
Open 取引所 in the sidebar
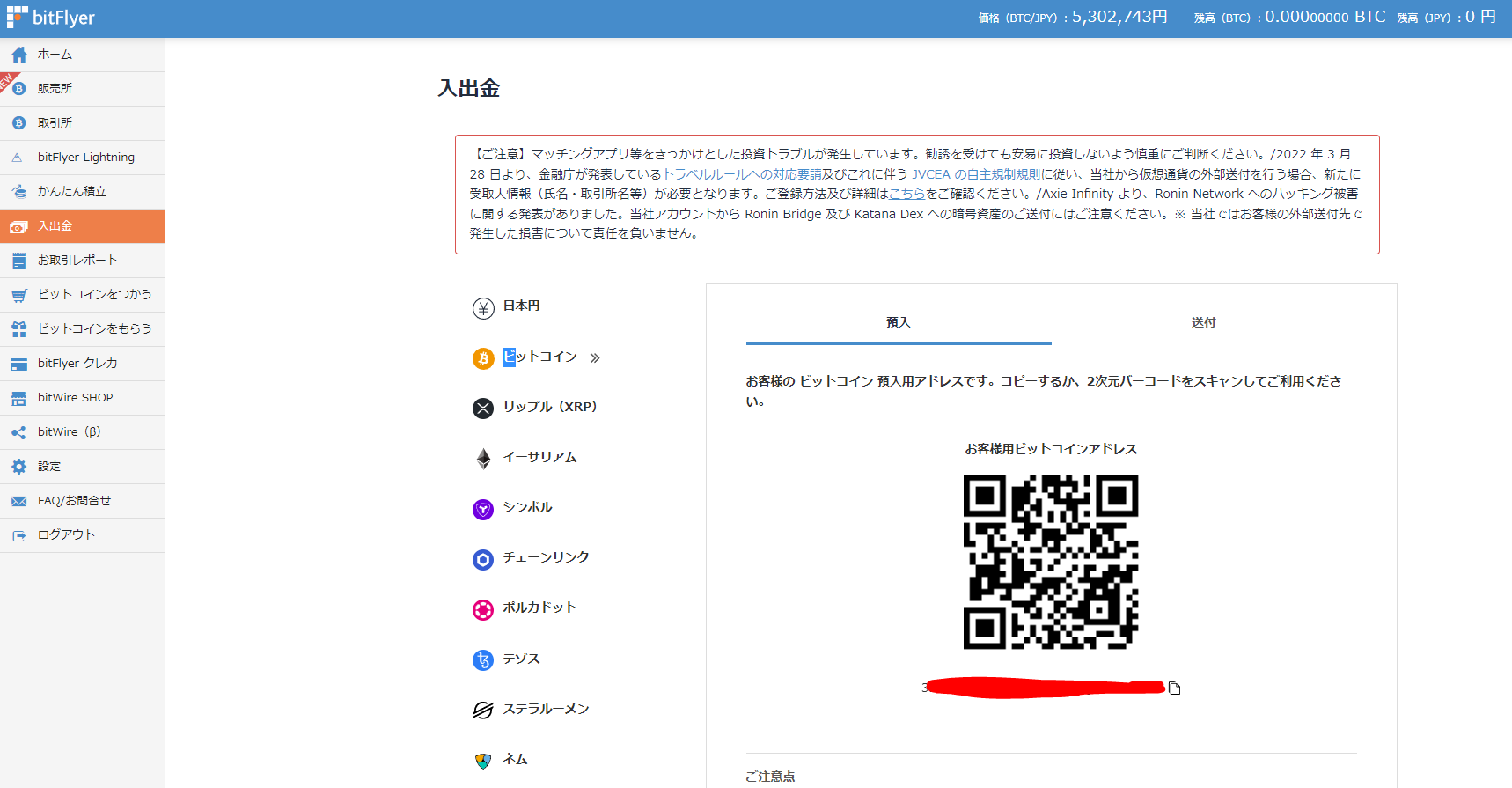pos(82,123)
